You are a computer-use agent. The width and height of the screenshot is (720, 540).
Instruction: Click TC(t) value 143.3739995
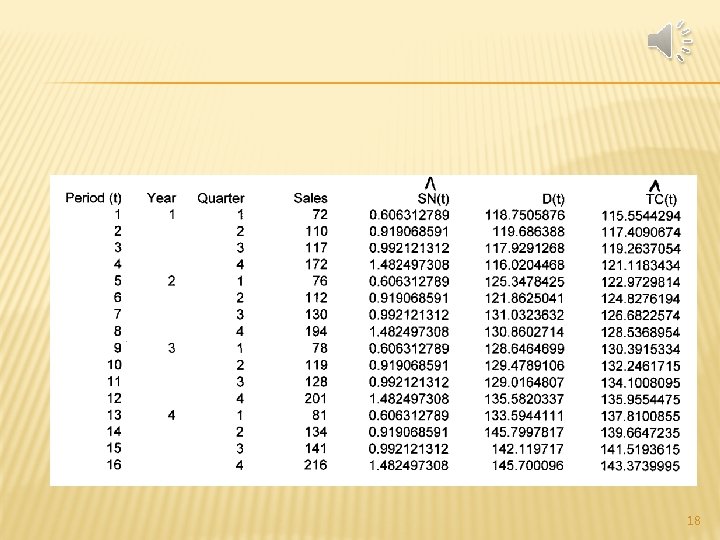pos(641,466)
